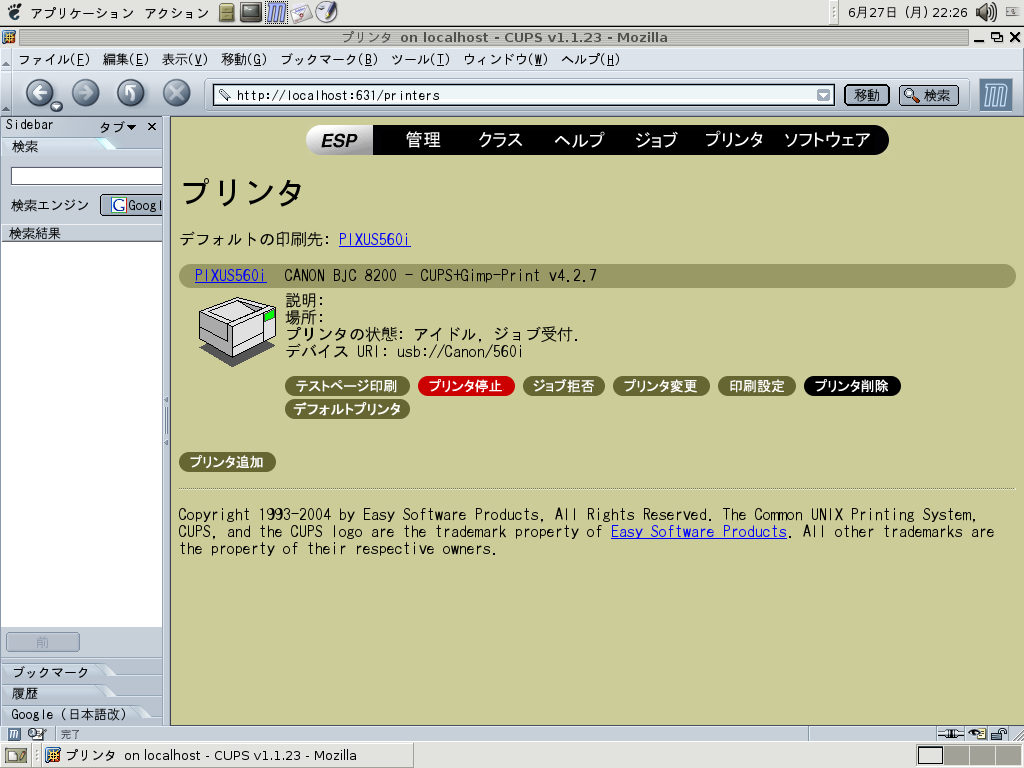Expand the URL bar history dropdown
1024x768 pixels.
click(x=824, y=95)
